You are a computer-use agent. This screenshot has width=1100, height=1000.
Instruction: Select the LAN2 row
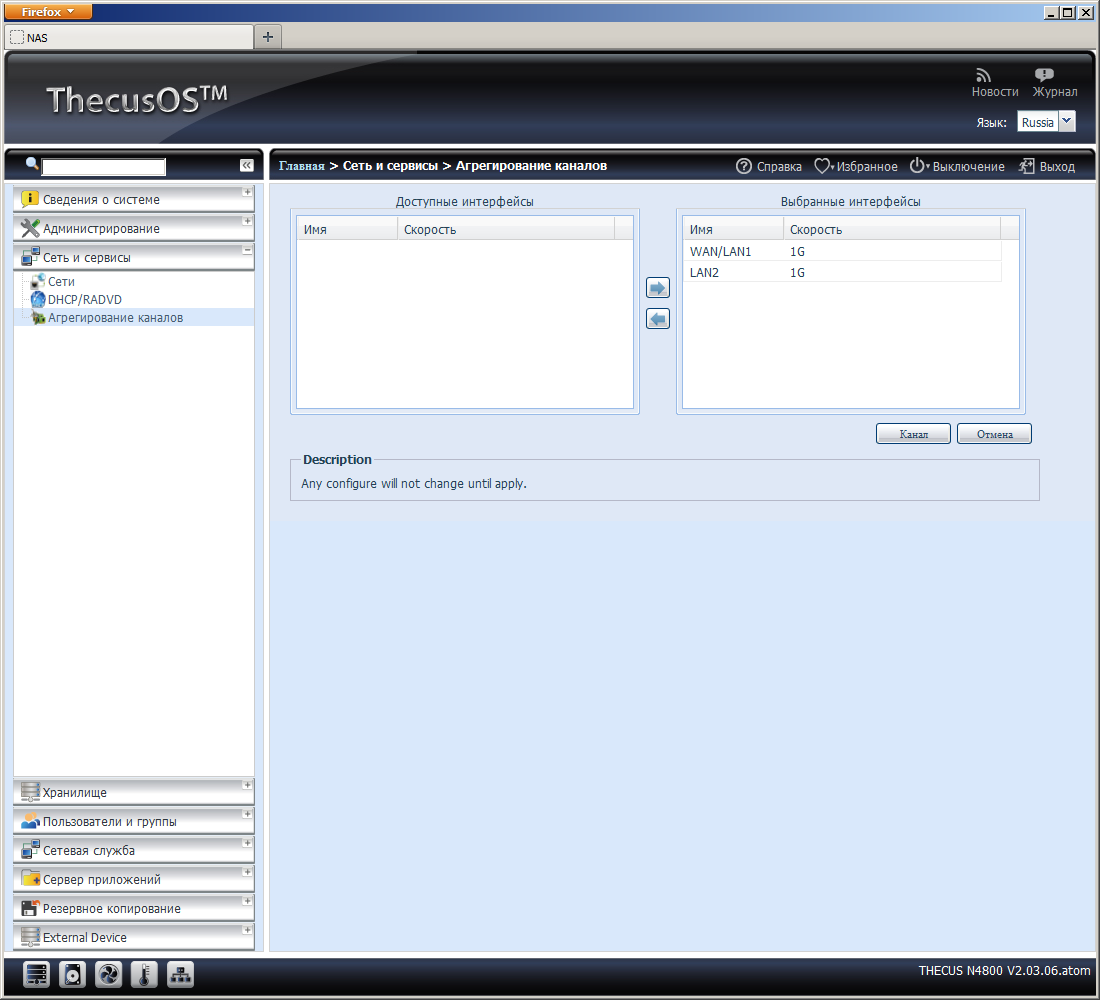[x=842, y=272]
